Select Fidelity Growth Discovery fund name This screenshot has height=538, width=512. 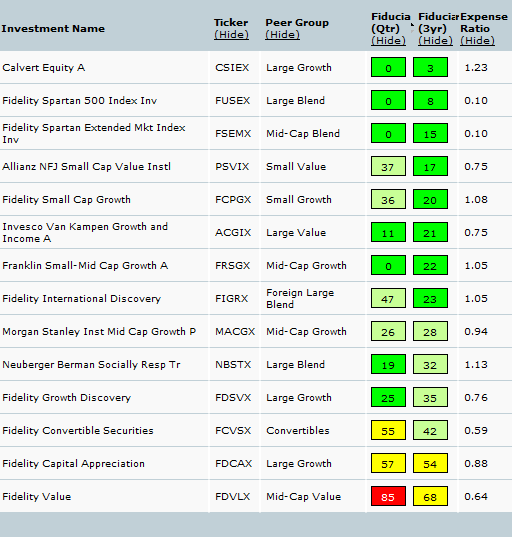(x=67, y=397)
